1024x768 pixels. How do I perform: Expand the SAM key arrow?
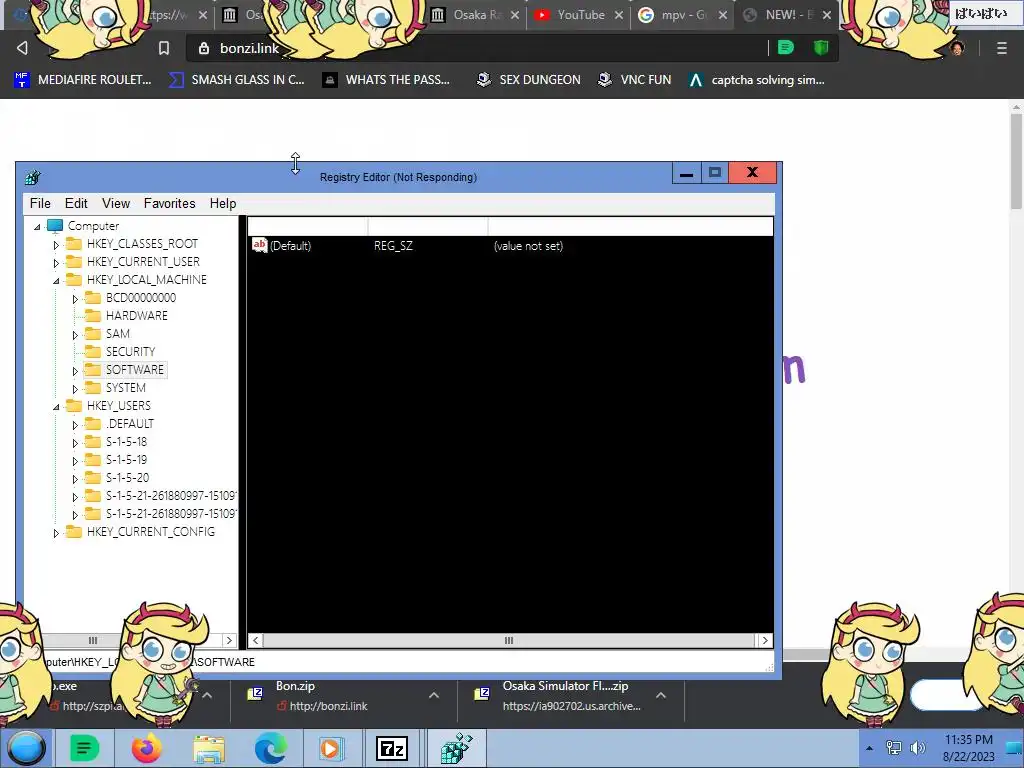click(75, 335)
